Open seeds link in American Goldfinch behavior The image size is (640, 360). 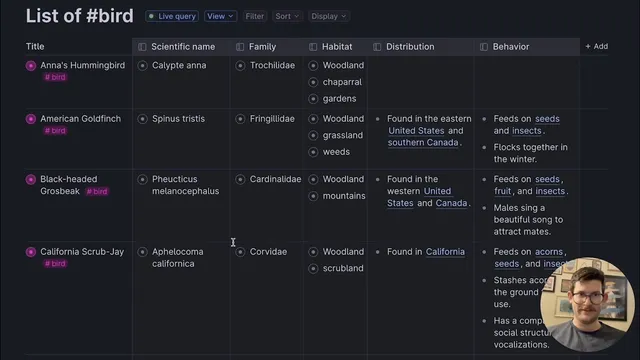tap(547, 119)
